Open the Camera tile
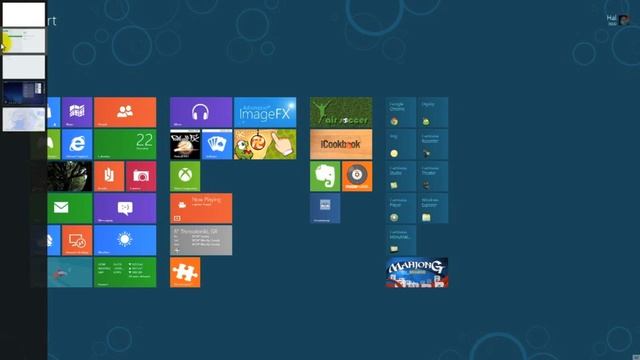The width and height of the screenshot is (640, 360). pos(141,176)
